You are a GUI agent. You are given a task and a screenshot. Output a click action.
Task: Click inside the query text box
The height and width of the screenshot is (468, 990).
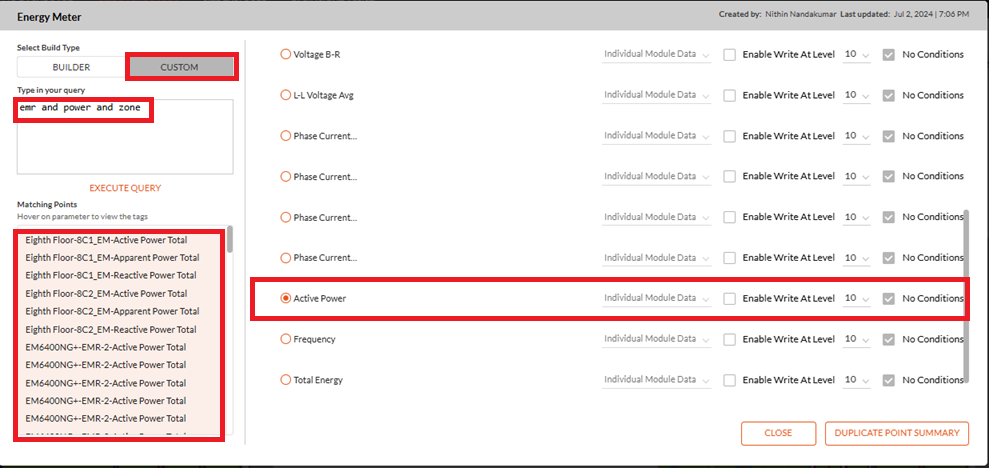click(125, 136)
